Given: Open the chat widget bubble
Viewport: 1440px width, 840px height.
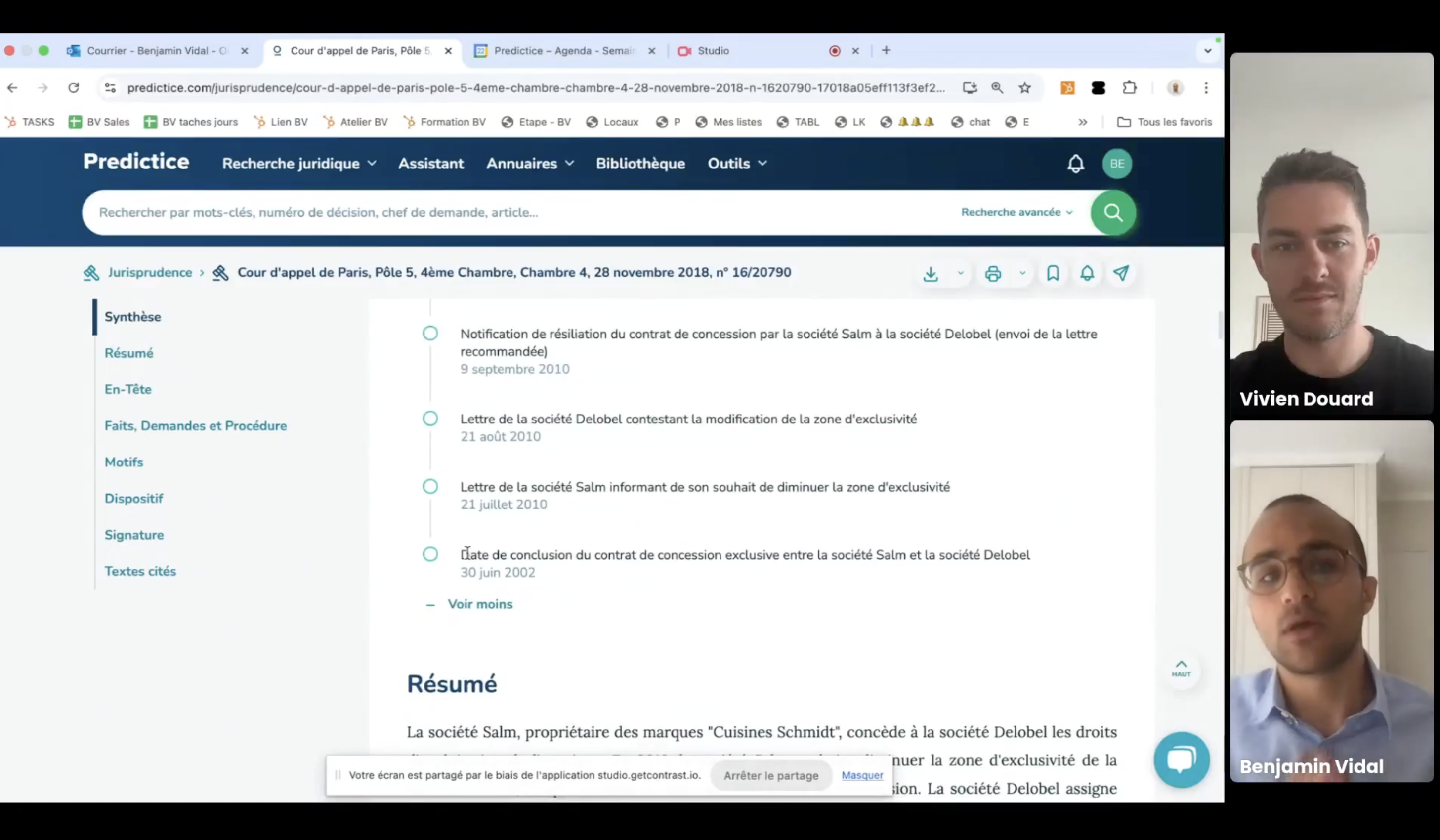Looking at the screenshot, I should 1182,759.
